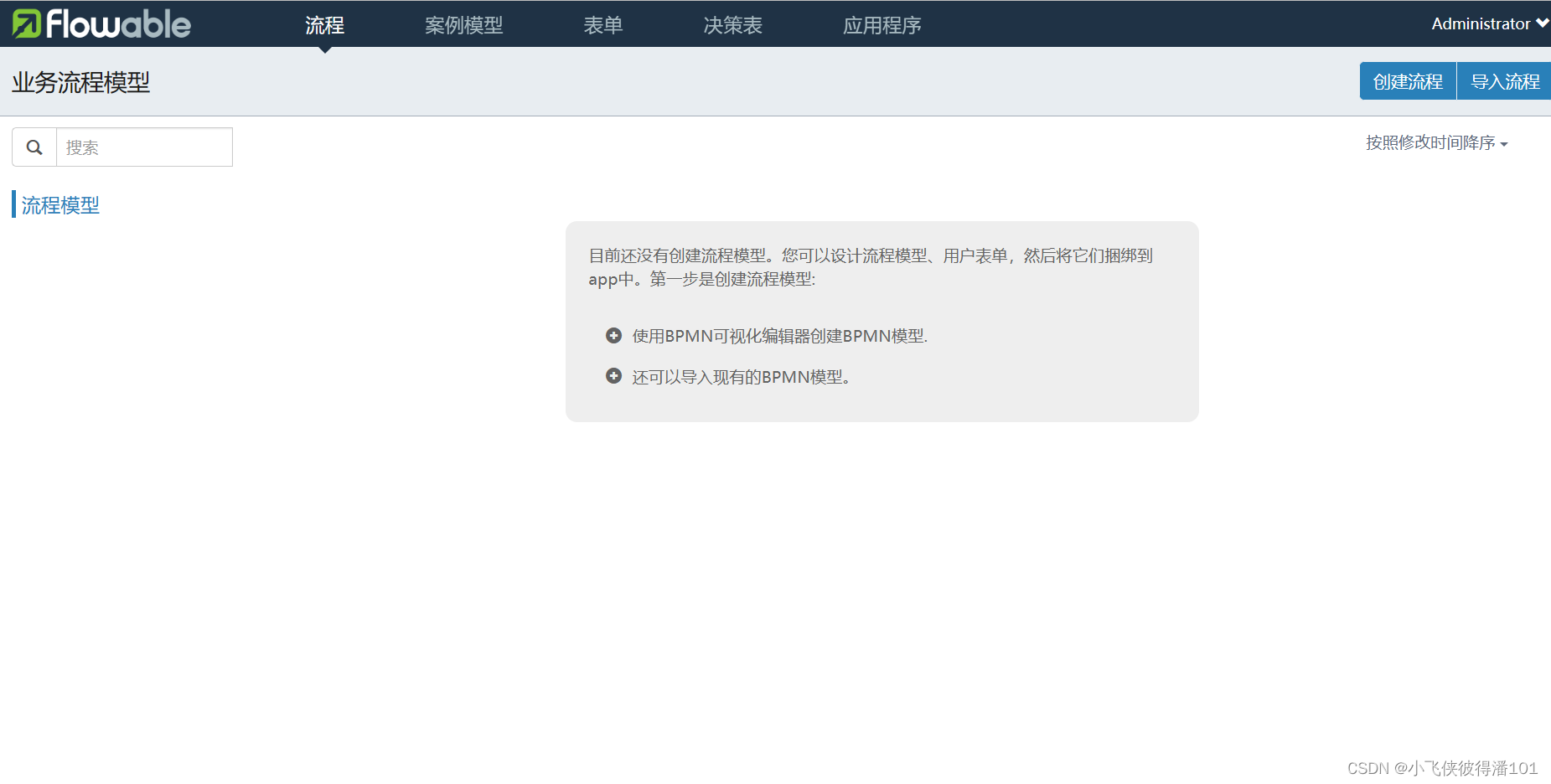1551x784 pixels.
Task: Open the 流程 tab
Action: pos(324,25)
